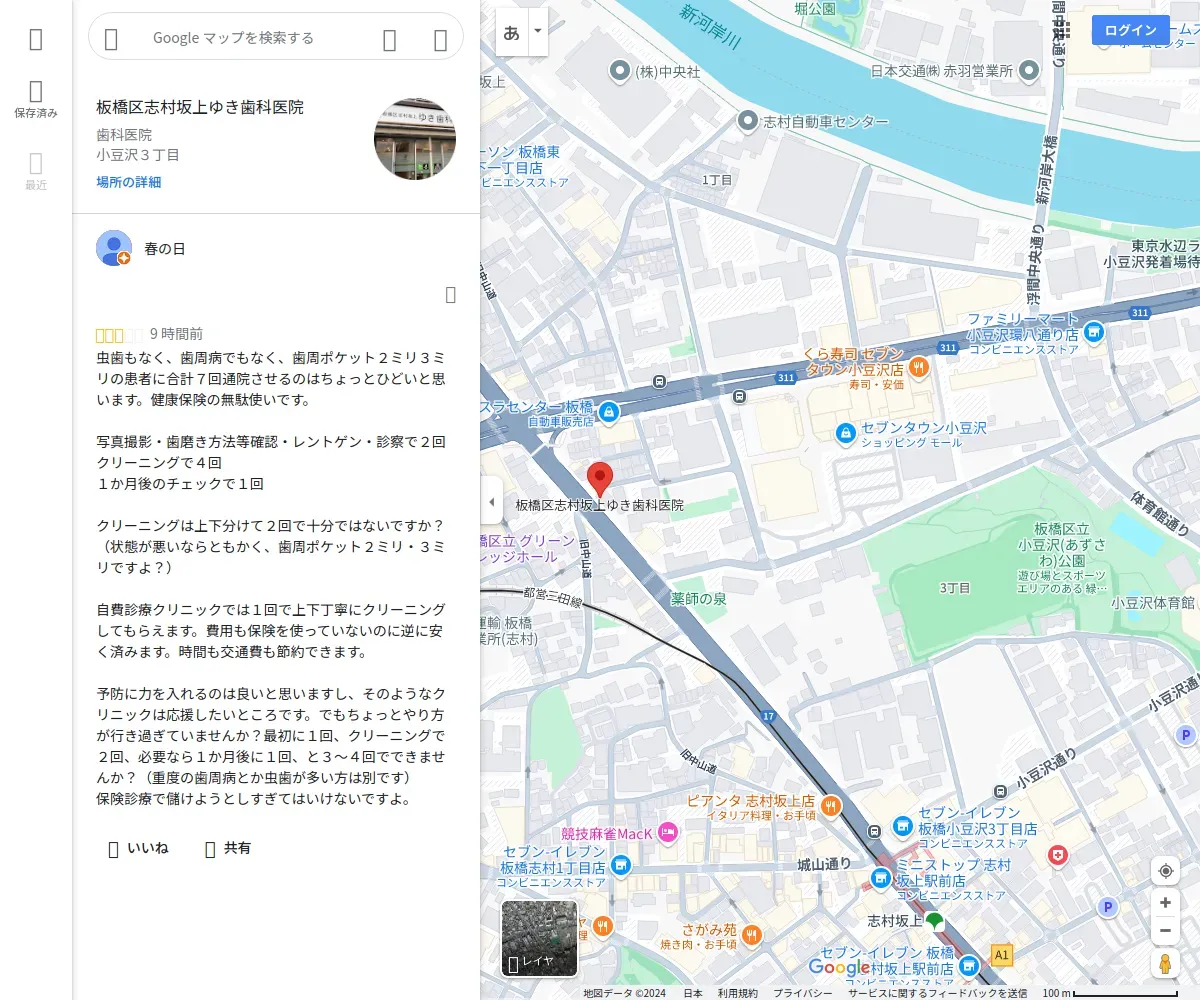1200x1000 pixels.
Task: Click the 志村坂上 station marker
Action: [x=934, y=920]
